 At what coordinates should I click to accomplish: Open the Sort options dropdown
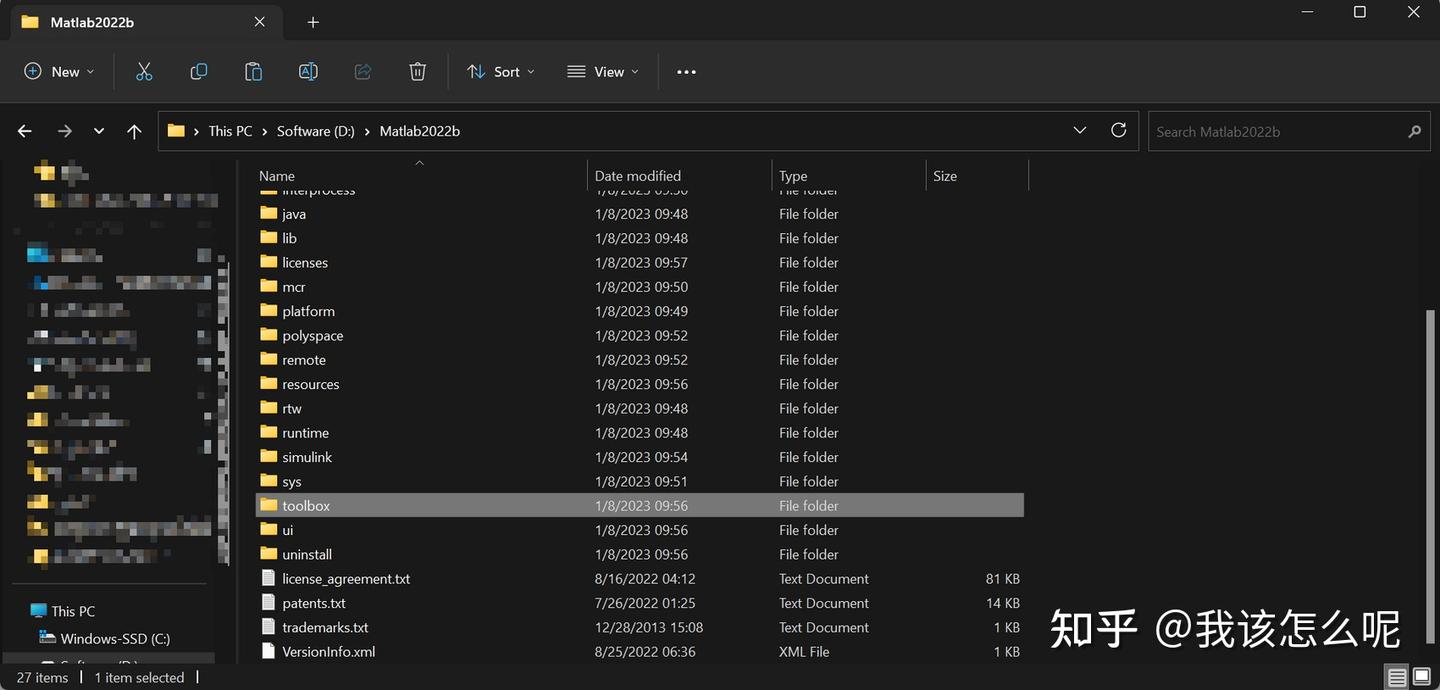coord(501,72)
